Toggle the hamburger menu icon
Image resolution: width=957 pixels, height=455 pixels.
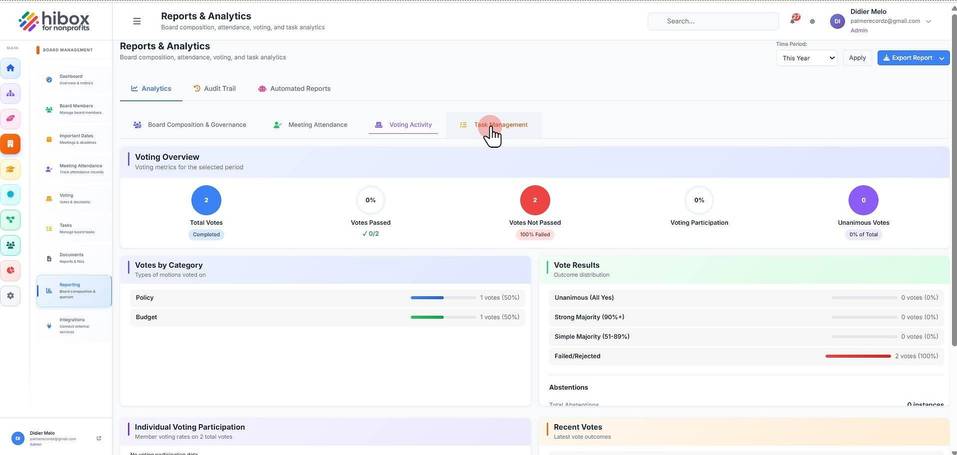tap(137, 21)
